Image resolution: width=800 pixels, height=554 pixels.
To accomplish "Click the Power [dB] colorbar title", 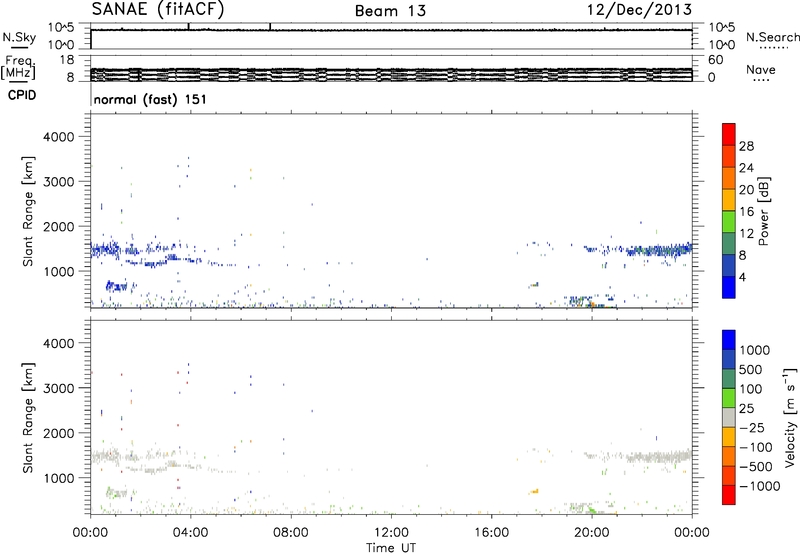I will (763, 211).
